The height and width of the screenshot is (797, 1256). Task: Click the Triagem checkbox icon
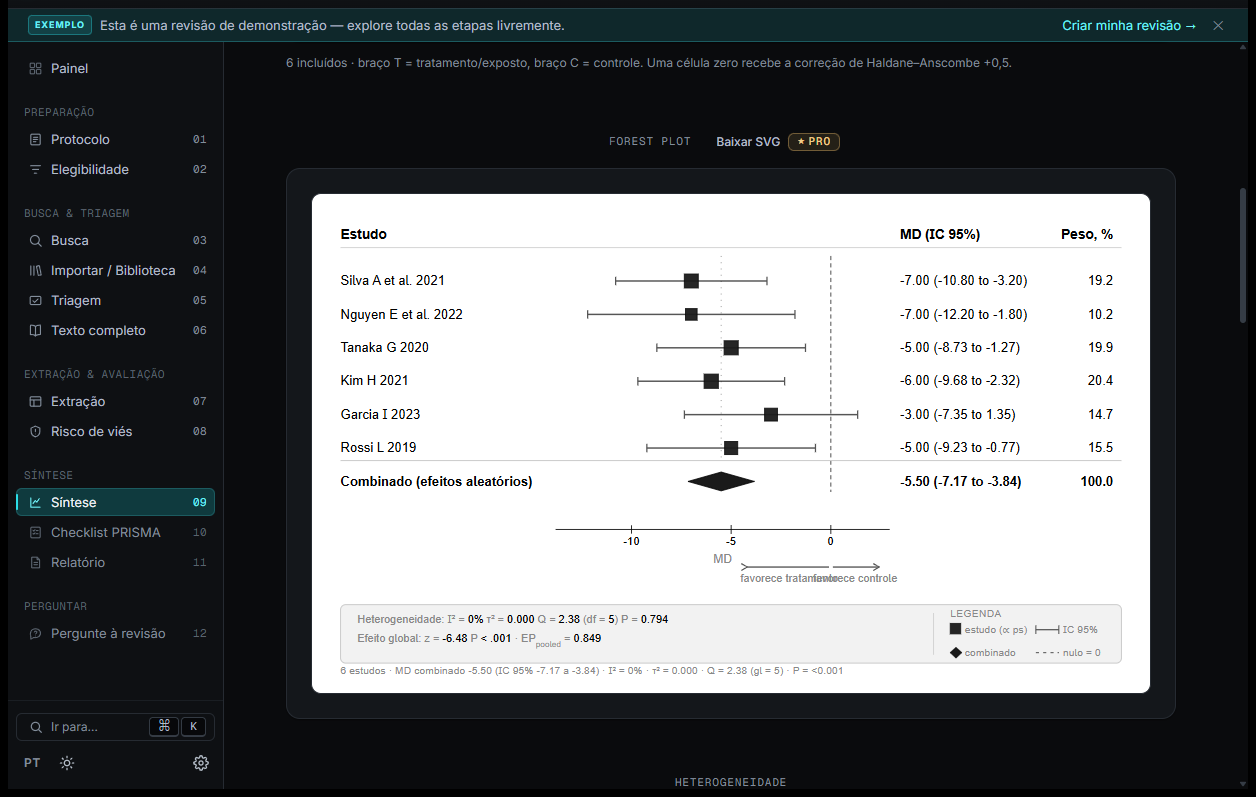(x=35, y=301)
